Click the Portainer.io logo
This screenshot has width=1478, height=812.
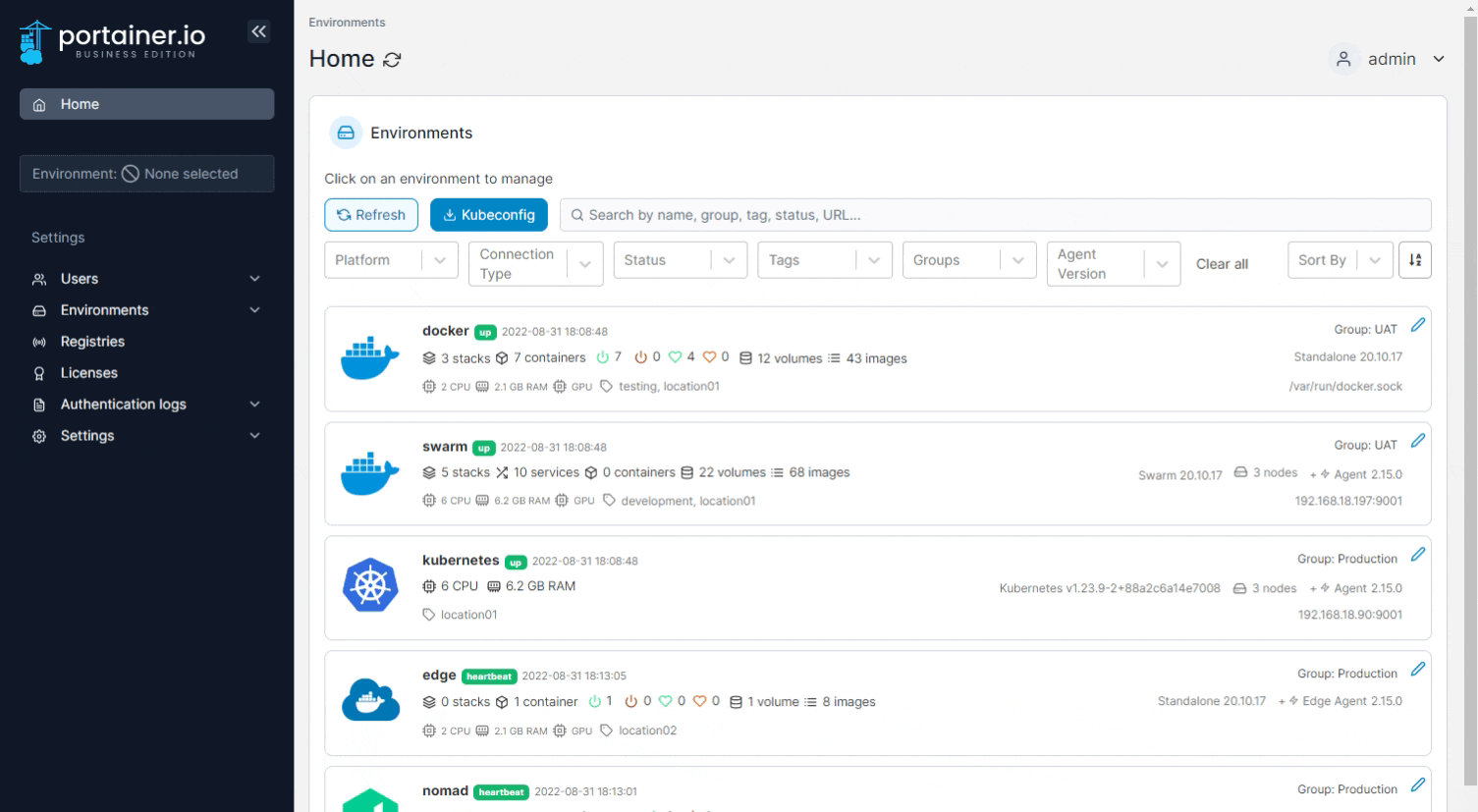113,42
